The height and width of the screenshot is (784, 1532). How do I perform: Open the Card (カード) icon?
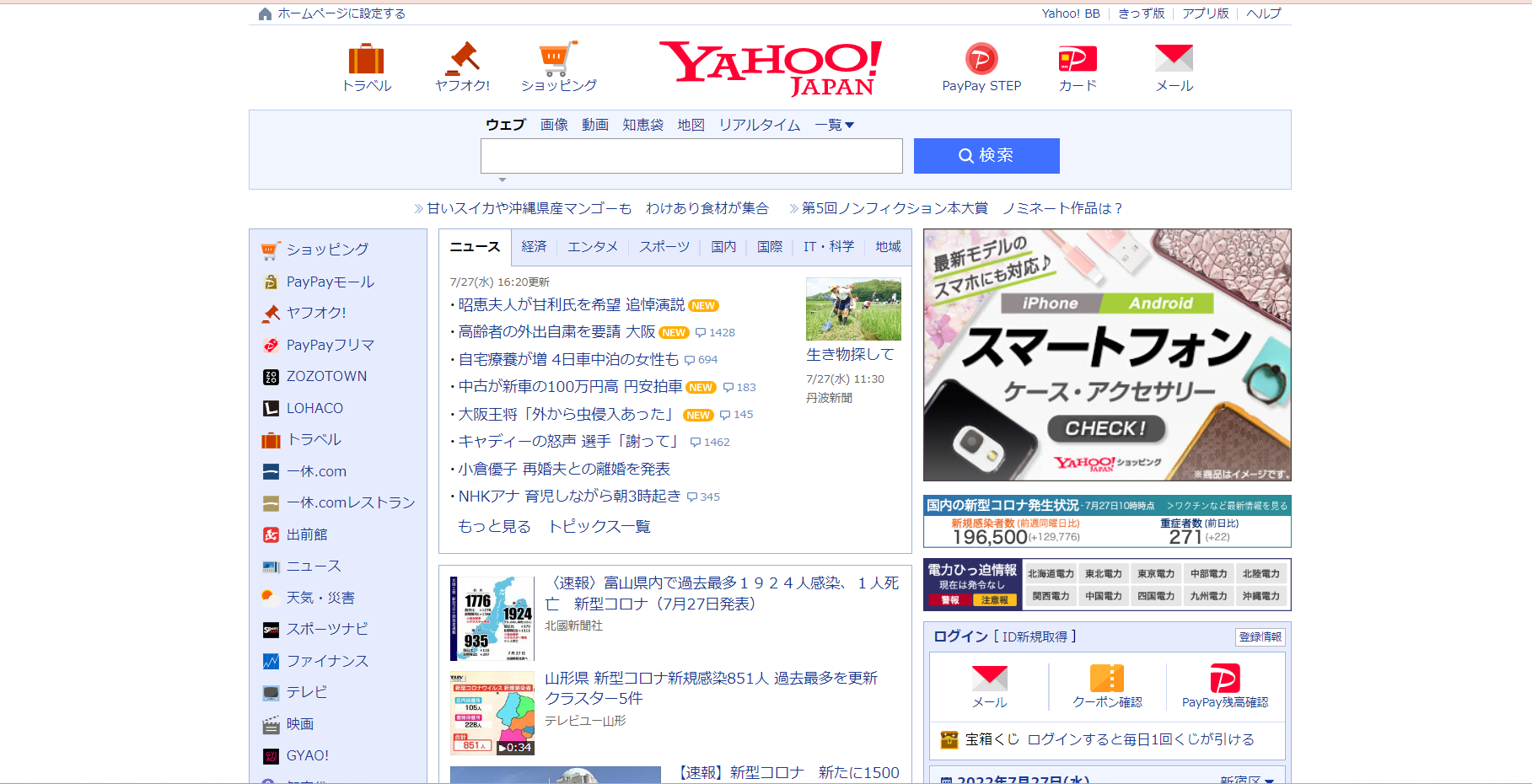pos(1078,59)
